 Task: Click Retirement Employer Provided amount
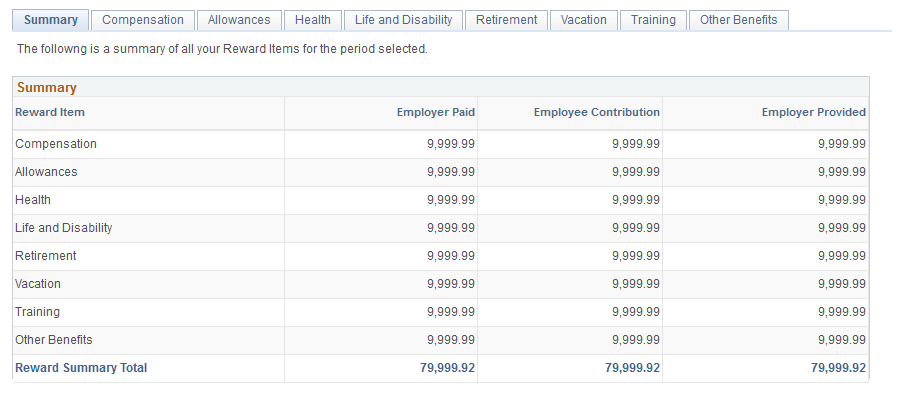pos(842,256)
